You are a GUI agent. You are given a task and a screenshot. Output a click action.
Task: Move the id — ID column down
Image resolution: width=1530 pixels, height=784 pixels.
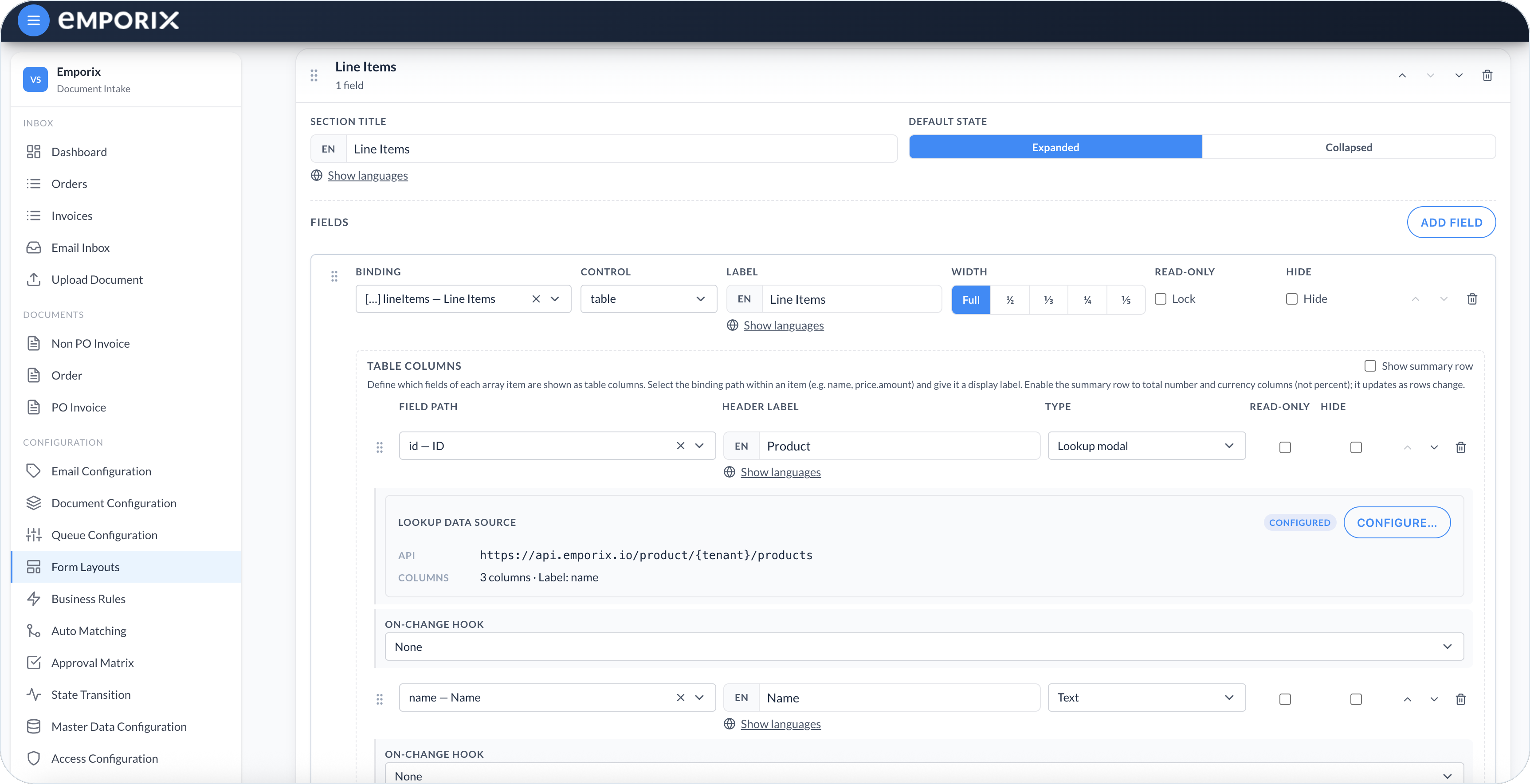coord(1434,447)
